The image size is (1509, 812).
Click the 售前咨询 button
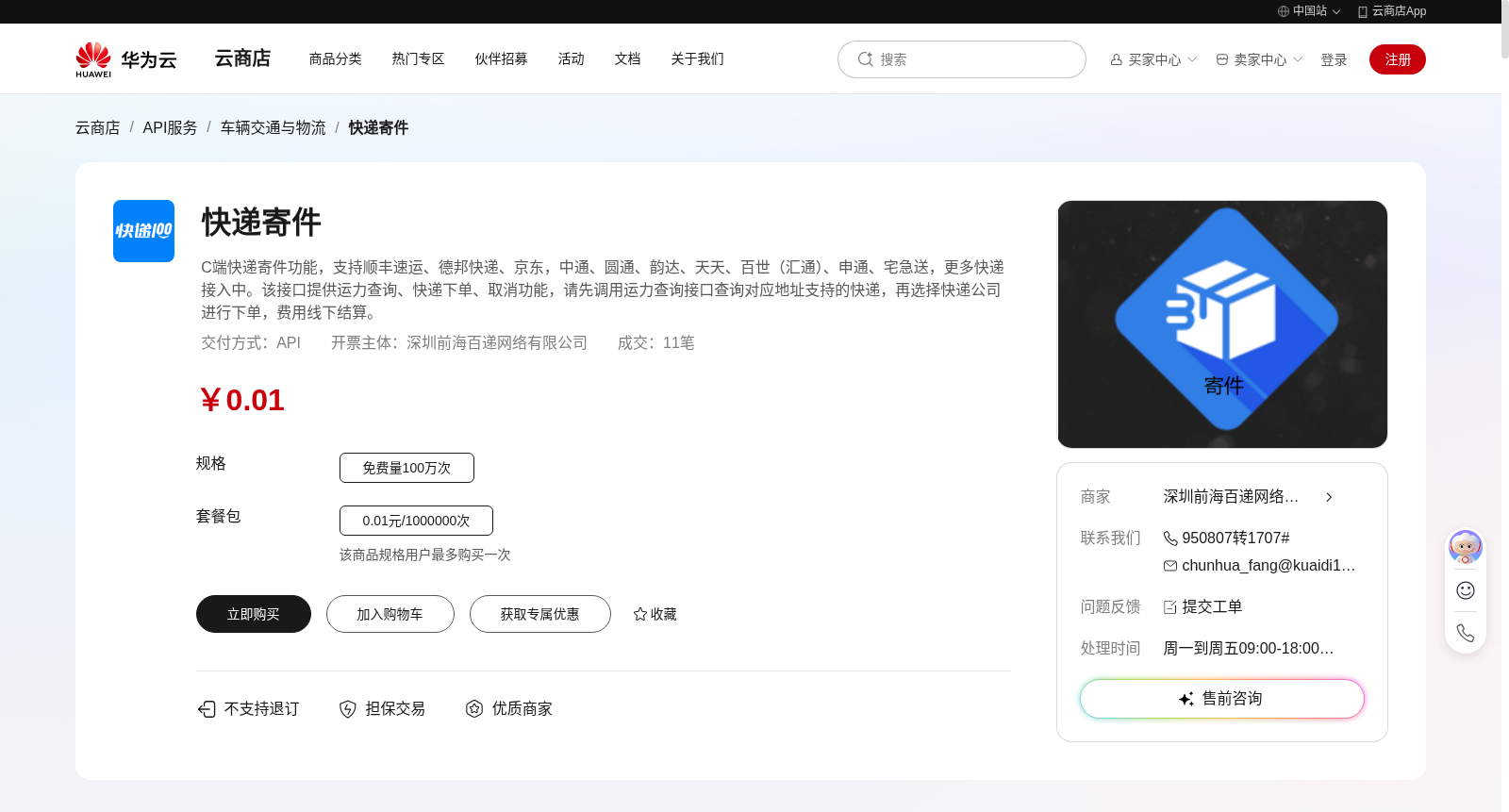pyautogui.click(x=1222, y=699)
